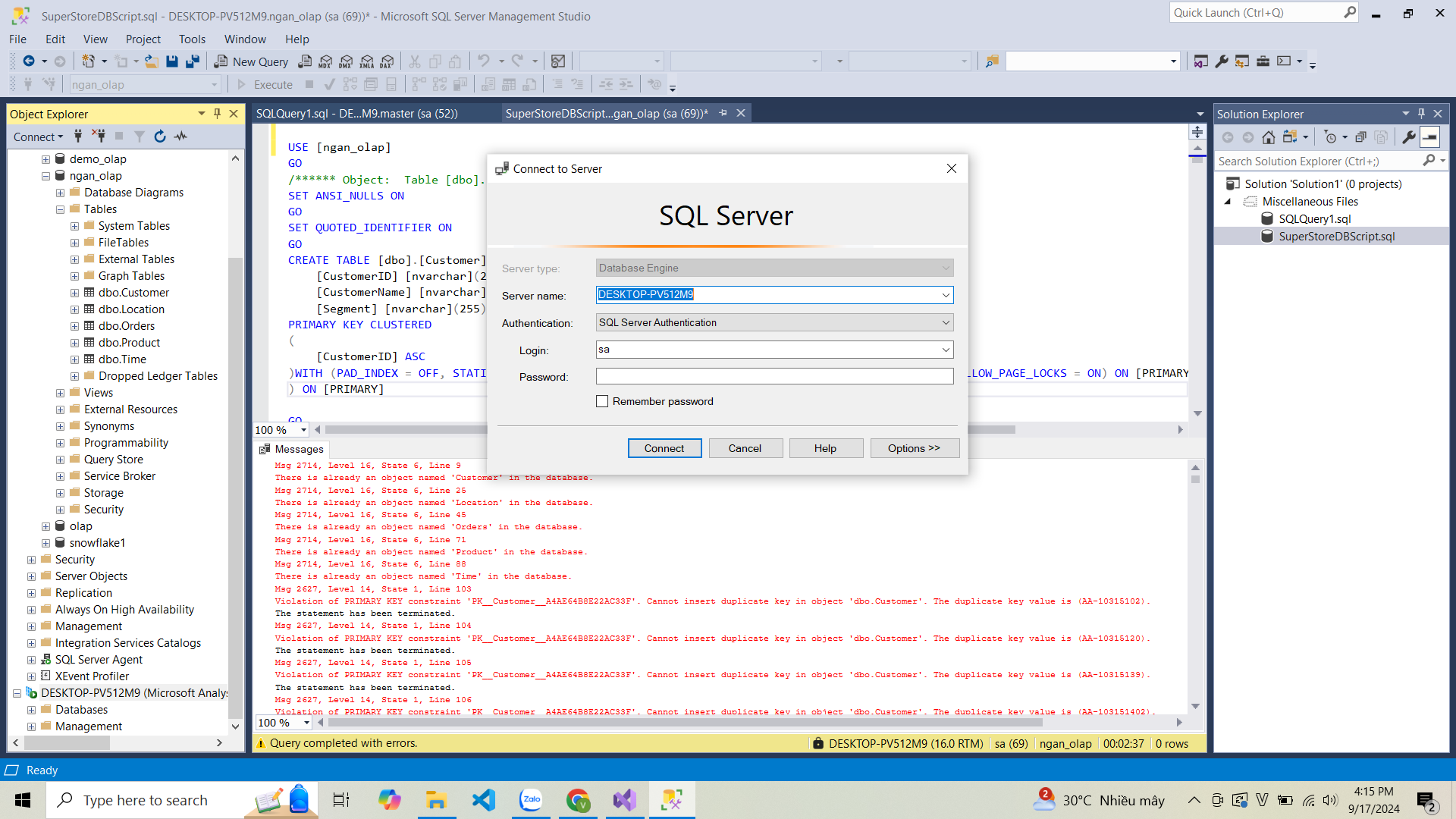Click the Collapse All icon in Solution Explorer
The width and height of the screenshot is (1456, 819).
coord(1361,137)
